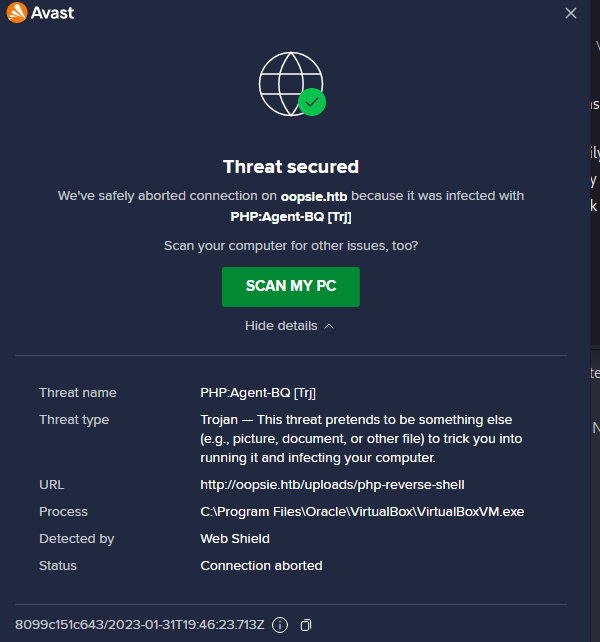Copy the threat ID with the copy icon

[306, 625]
